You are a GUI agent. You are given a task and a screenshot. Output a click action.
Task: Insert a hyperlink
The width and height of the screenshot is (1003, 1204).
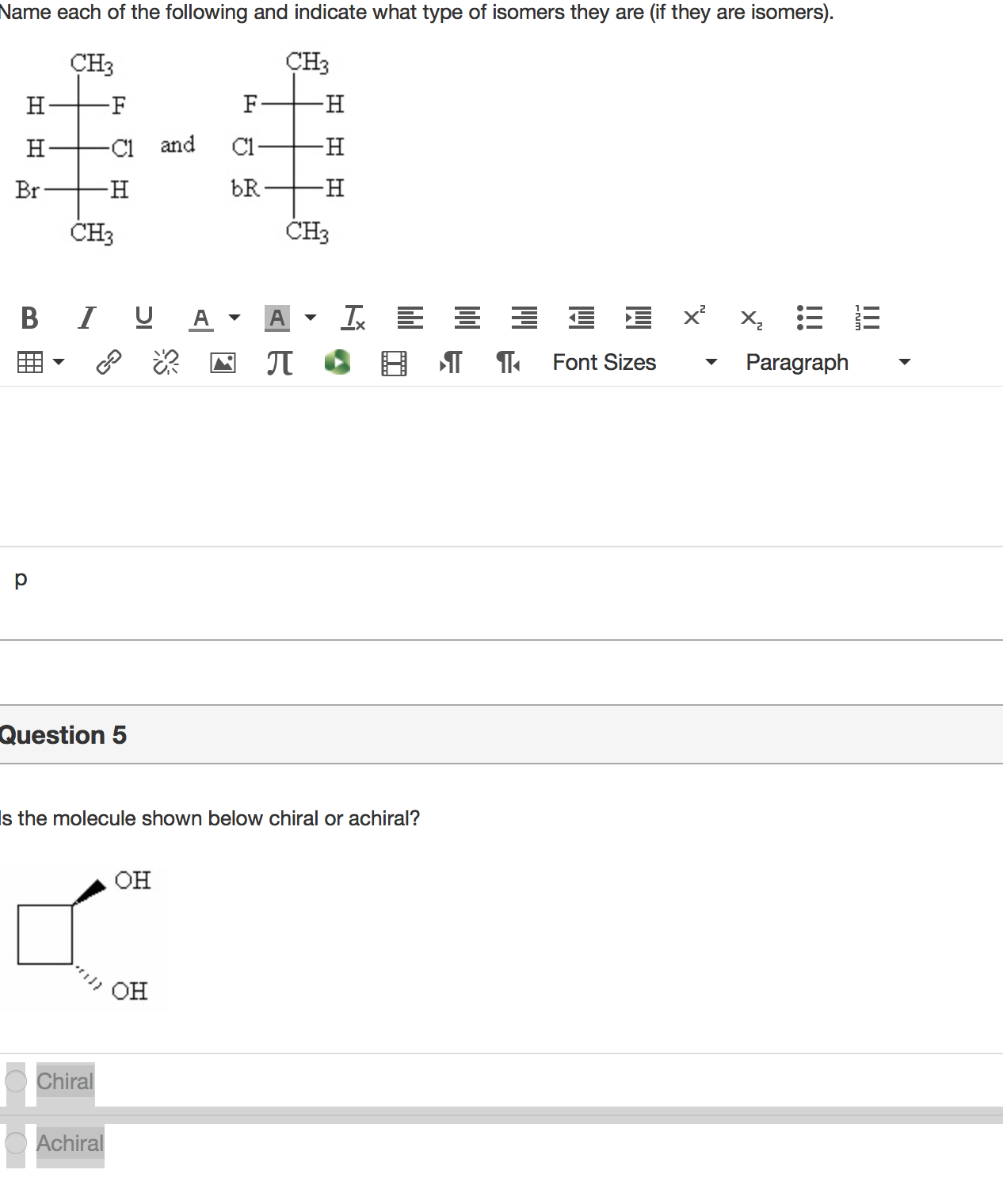(109, 363)
